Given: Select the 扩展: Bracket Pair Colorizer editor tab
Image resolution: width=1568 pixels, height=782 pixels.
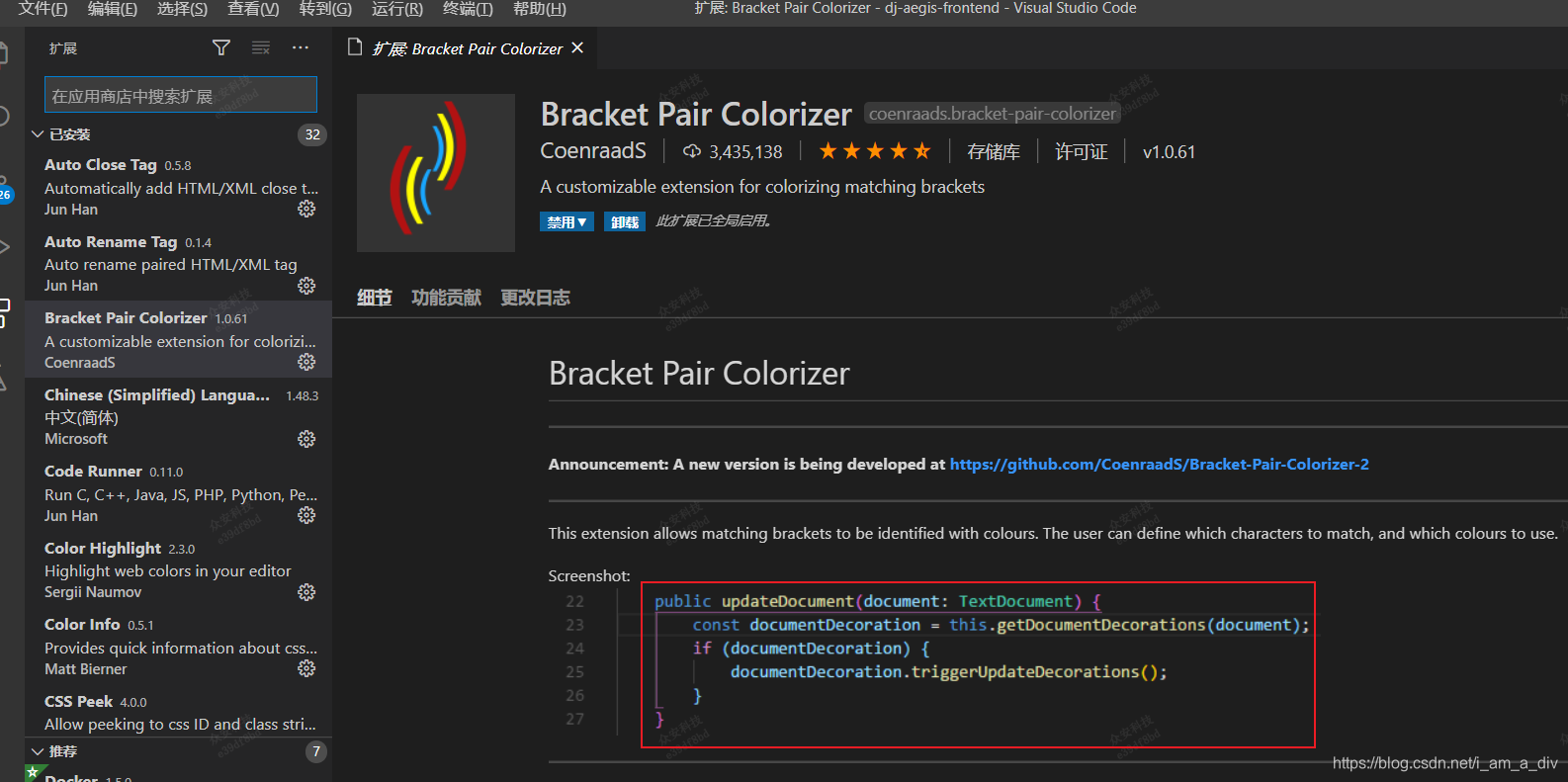Looking at the screenshot, I should [467, 47].
